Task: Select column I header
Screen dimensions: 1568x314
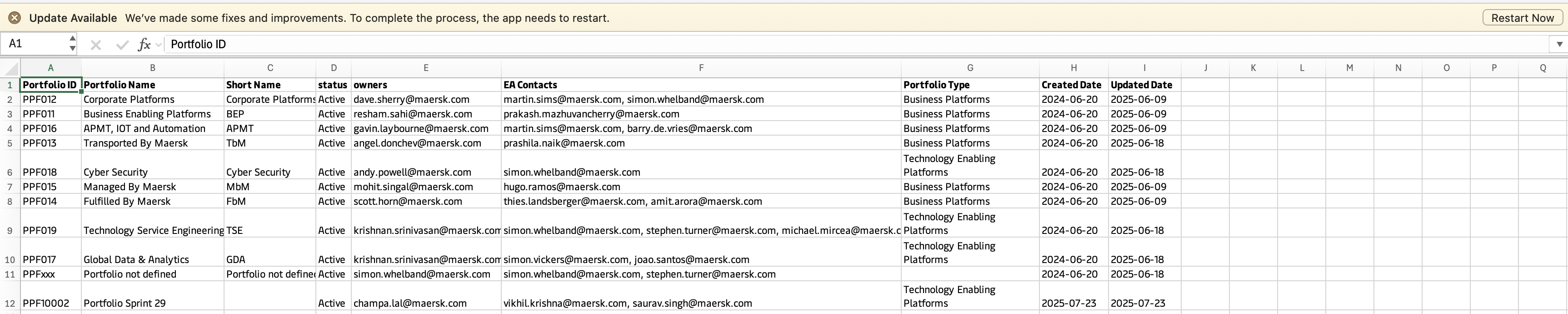Action: (1144, 68)
